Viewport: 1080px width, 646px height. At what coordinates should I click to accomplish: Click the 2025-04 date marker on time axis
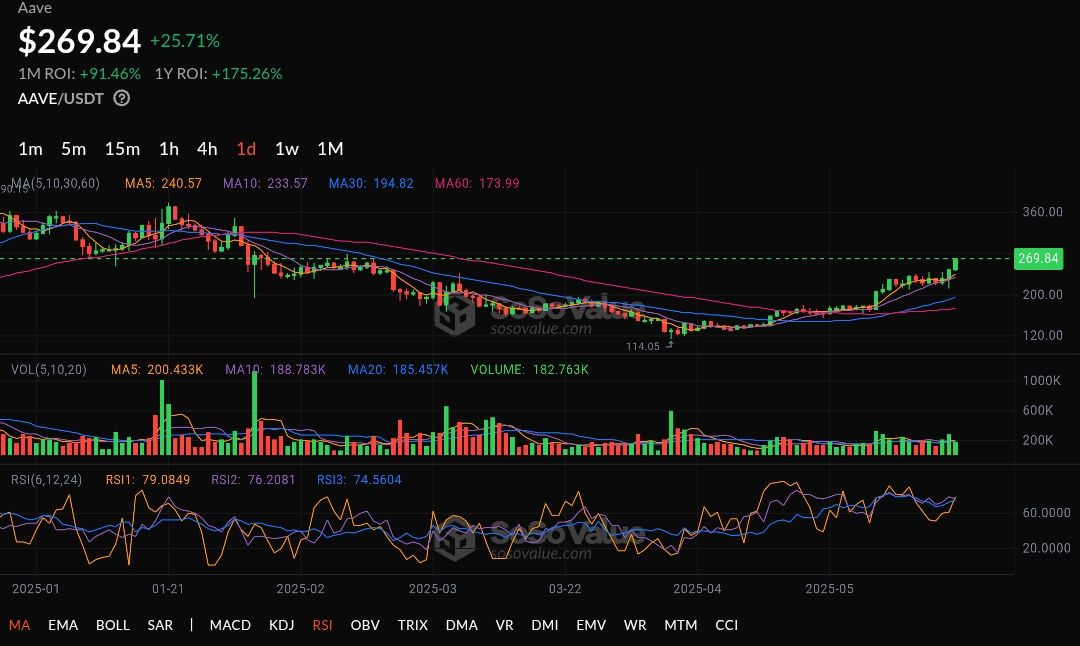[x=697, y=589]
